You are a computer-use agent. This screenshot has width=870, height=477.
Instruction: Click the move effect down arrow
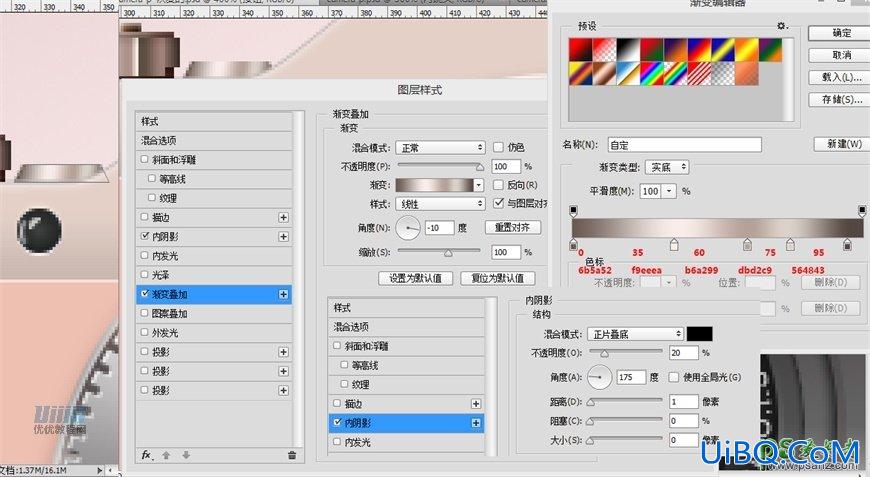tap(186, 455)
